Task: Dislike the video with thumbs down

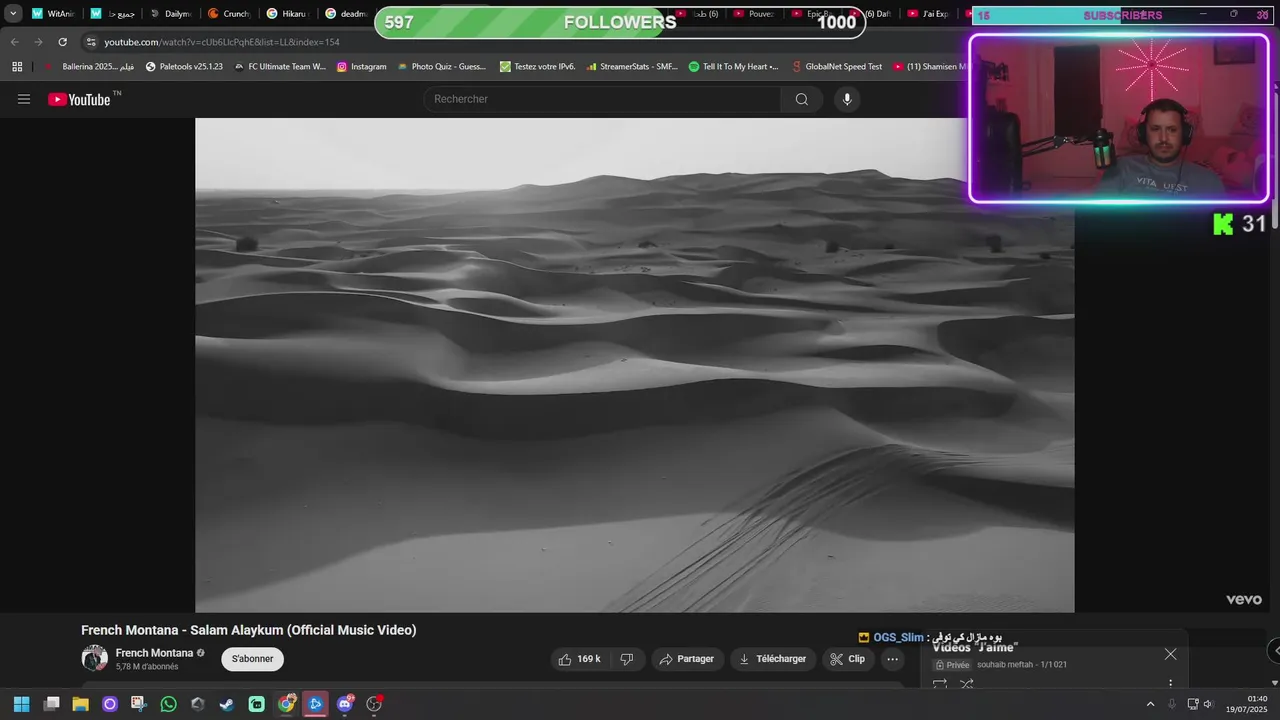Action: coord(627,659)
